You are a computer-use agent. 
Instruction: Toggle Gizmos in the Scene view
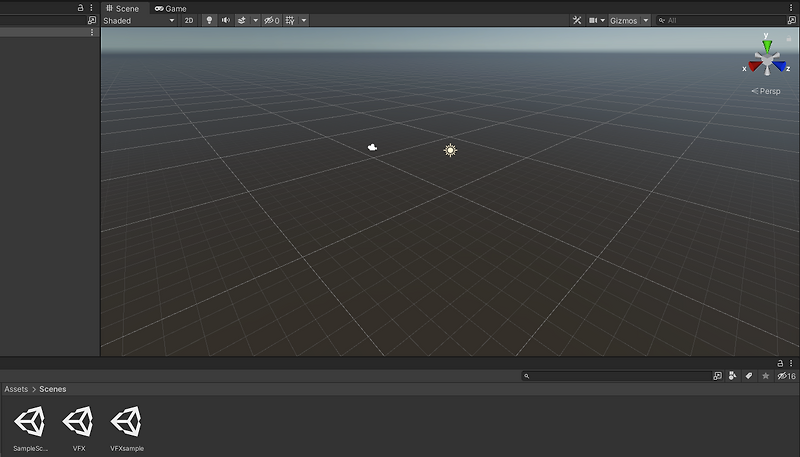(x=623, y=20)
